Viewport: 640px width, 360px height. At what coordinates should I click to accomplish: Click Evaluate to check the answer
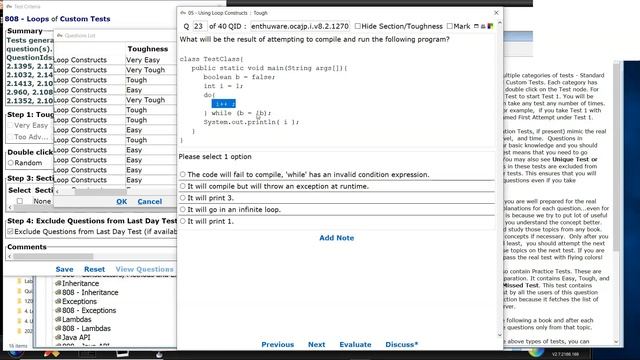pyautogui.click(x=355, y=344)
